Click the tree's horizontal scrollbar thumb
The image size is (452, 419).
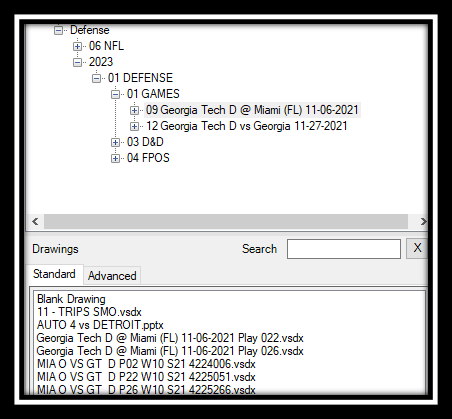226,221
